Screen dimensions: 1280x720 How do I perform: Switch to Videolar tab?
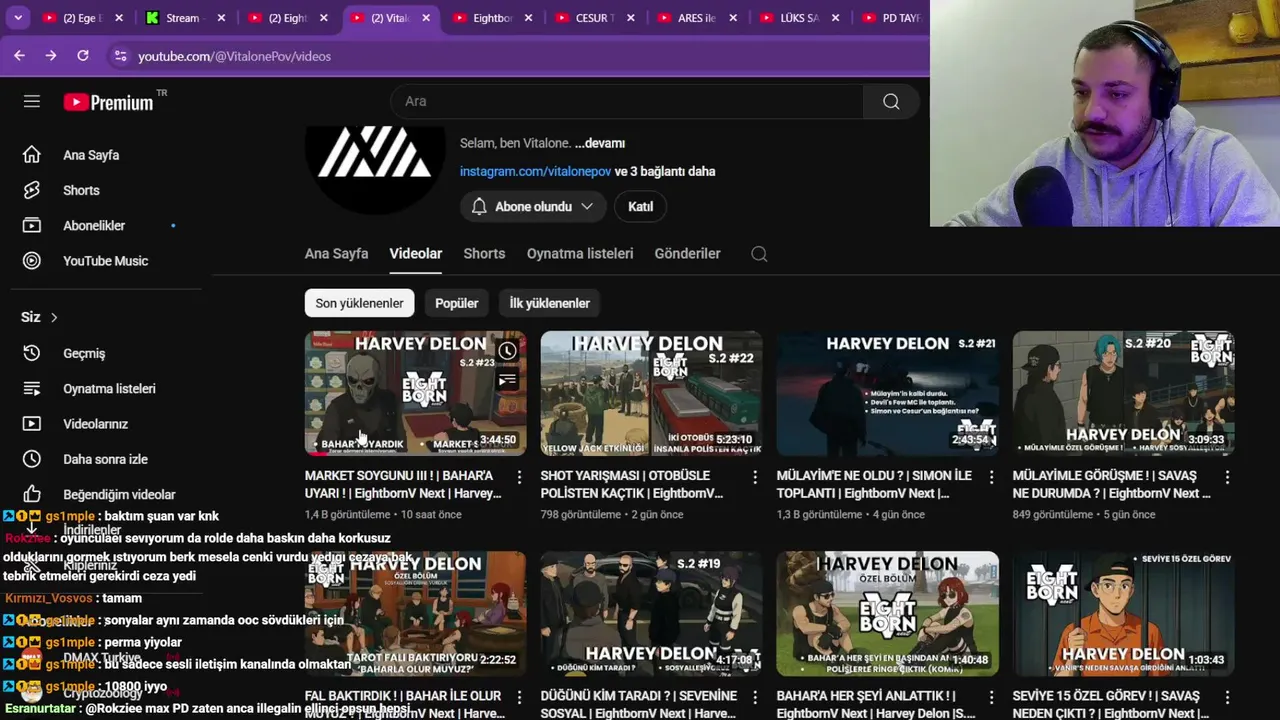click(415, 254)
